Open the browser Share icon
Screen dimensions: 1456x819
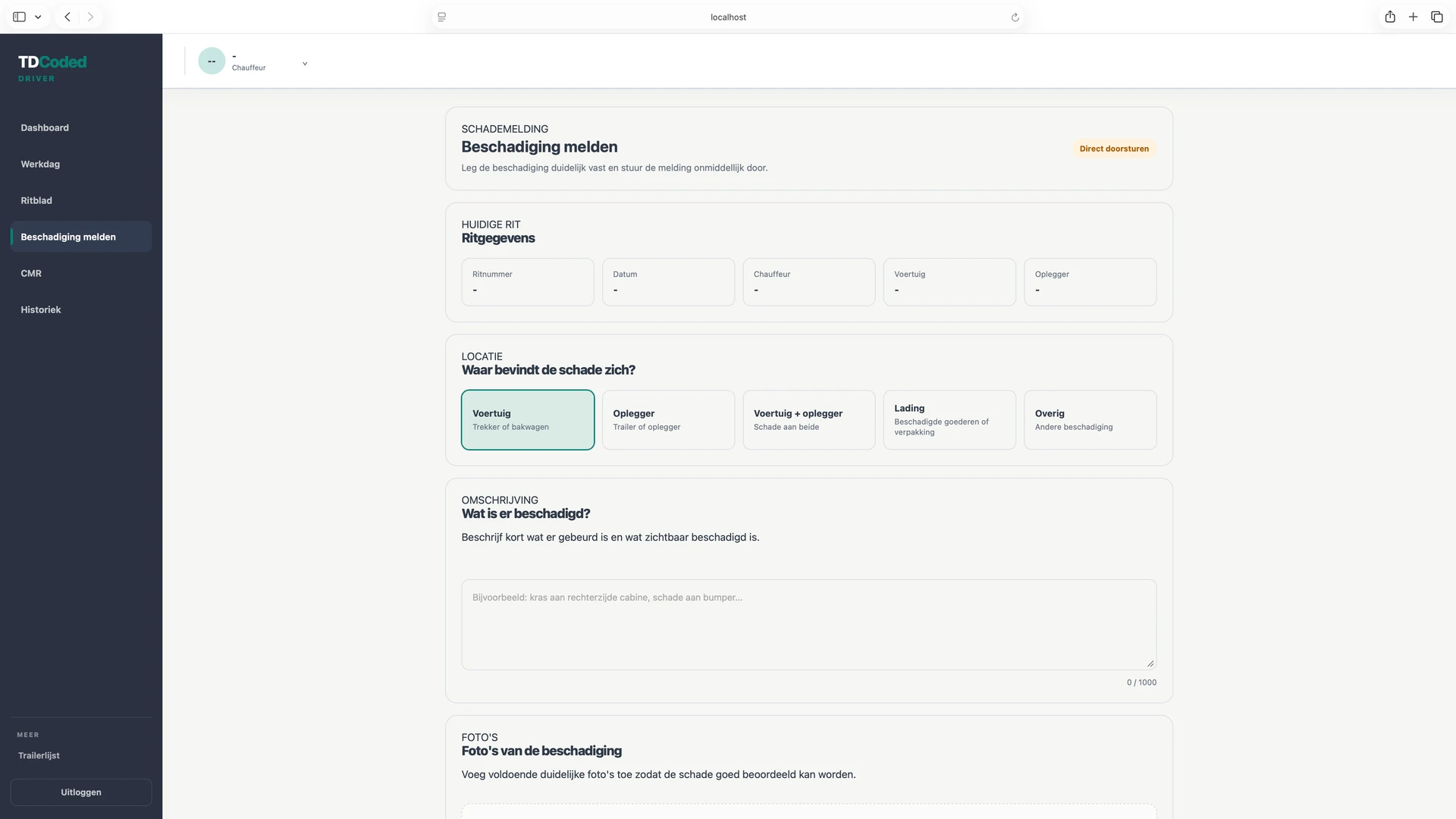1390,17
